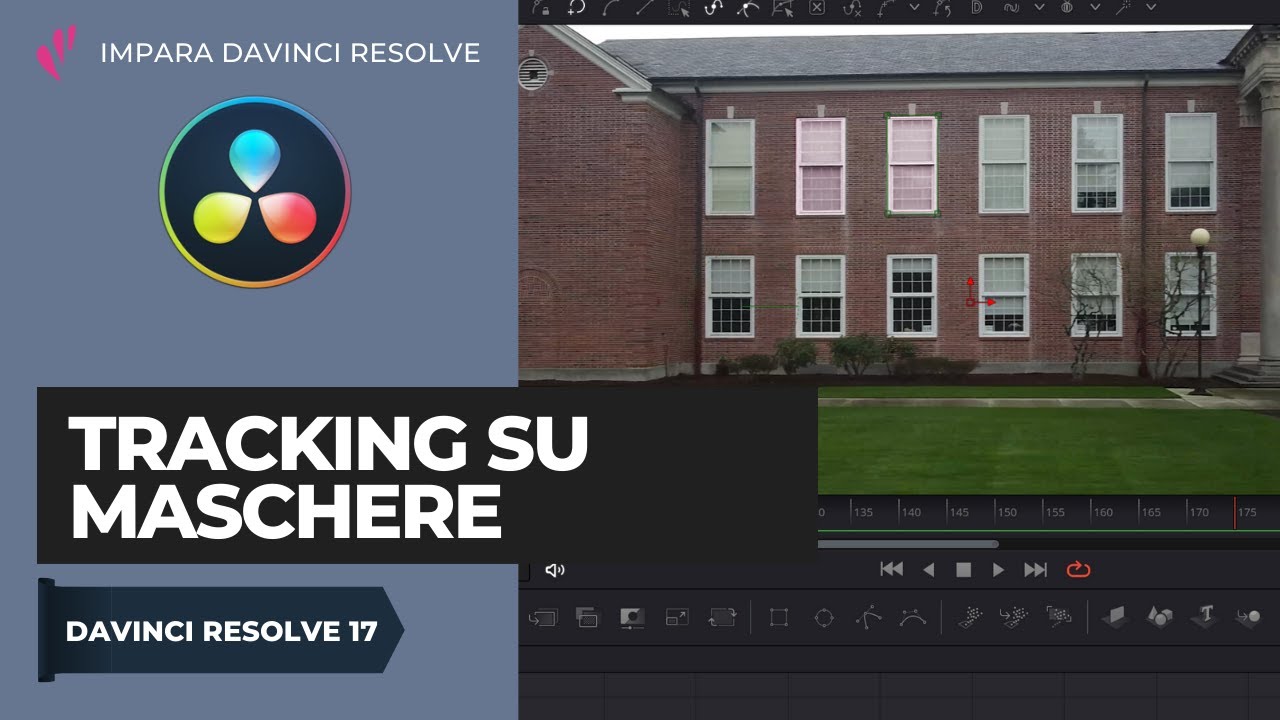Add a Text 3D node
This screenshot has height=720, width=1280.
[1205, 617]
